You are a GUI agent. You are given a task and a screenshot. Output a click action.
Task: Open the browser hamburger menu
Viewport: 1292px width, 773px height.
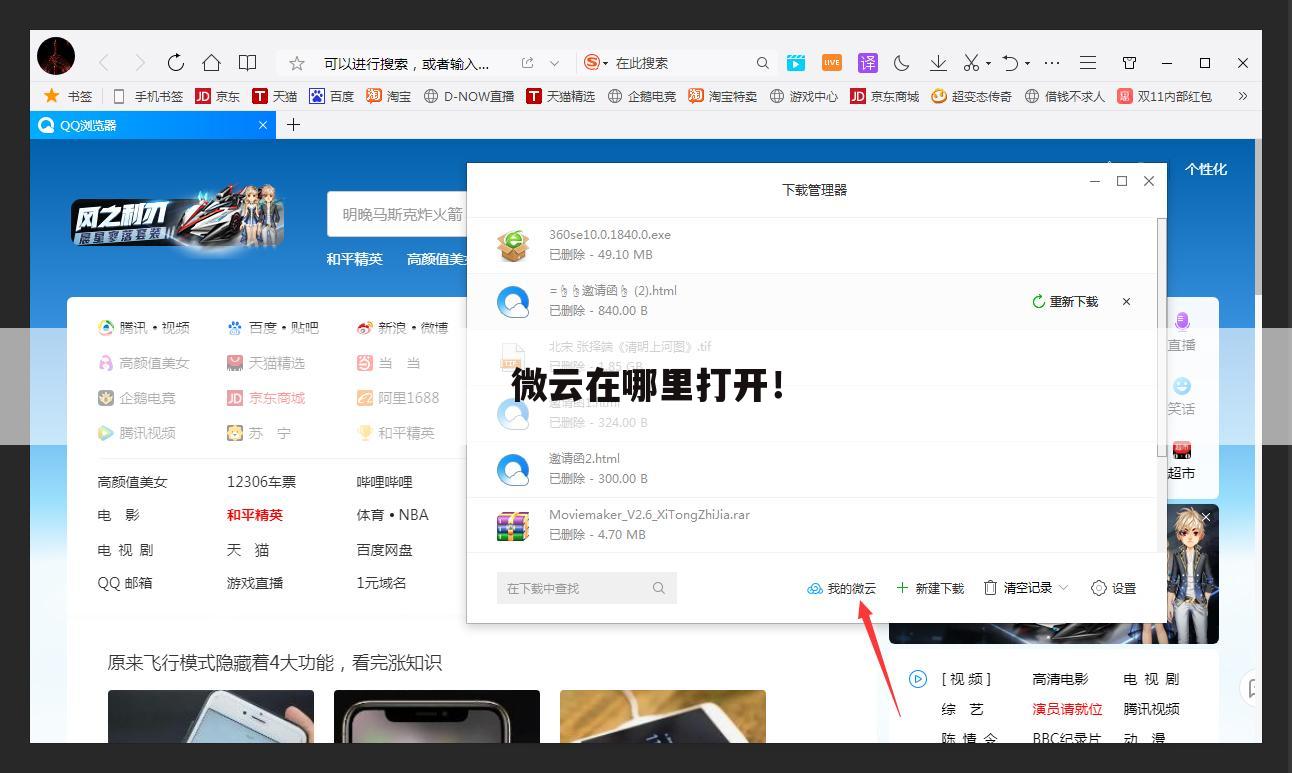click(x=1088, y=63)
